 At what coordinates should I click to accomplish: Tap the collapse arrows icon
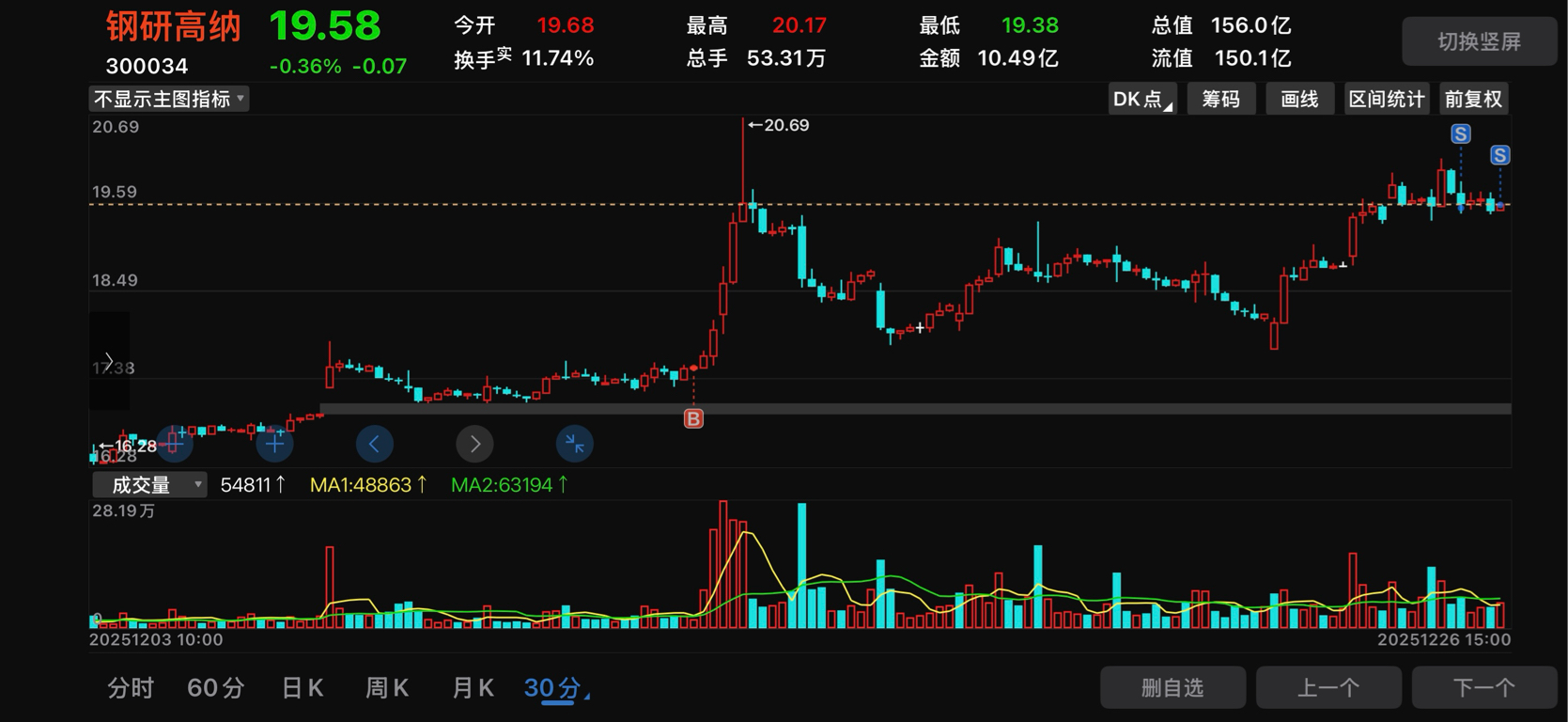tap(575, 443)
